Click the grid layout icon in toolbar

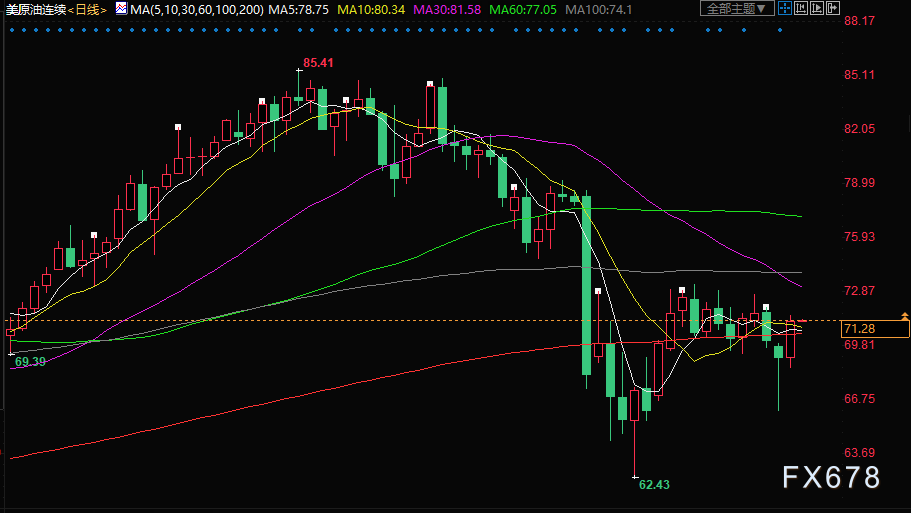point(786,9)
